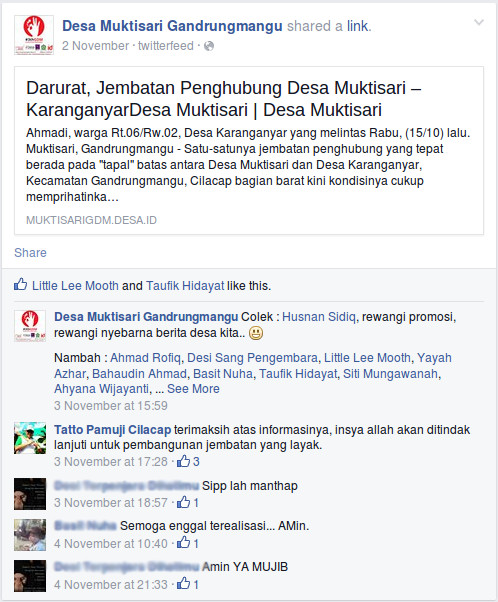Open the 2 November post timestamp
Screen dimensions: 498x602
[95, 46]
